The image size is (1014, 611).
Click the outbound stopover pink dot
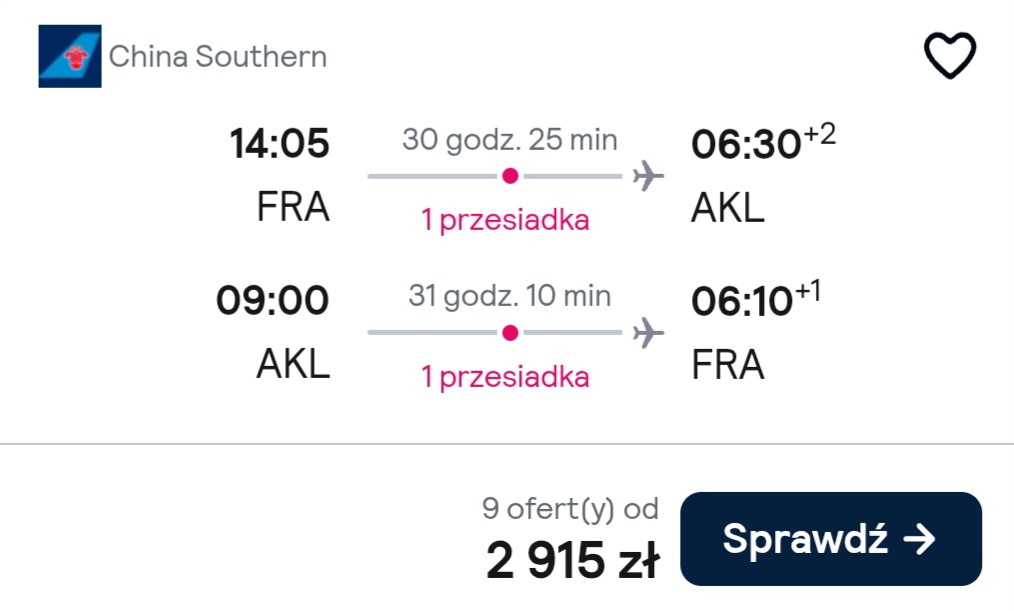510,176
